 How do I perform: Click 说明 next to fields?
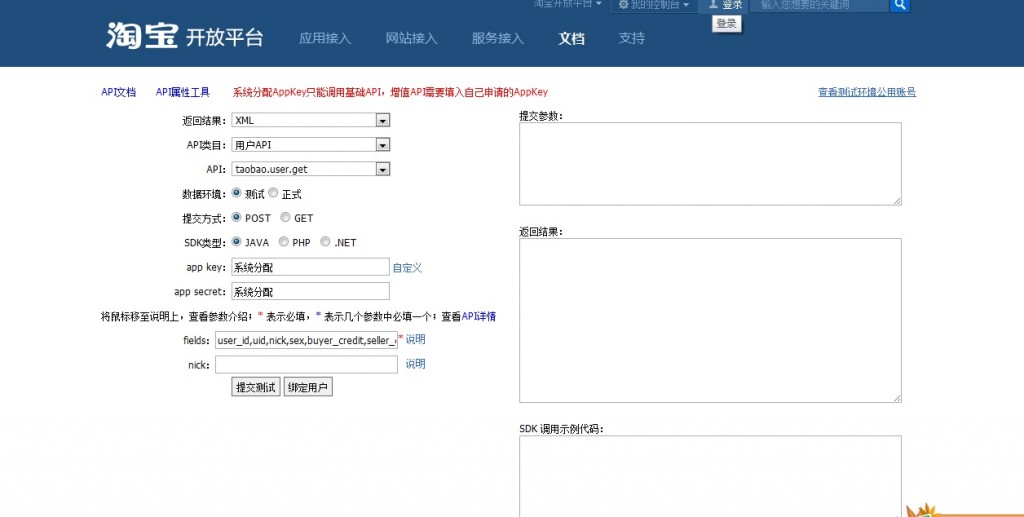click(x=415, y=339)
